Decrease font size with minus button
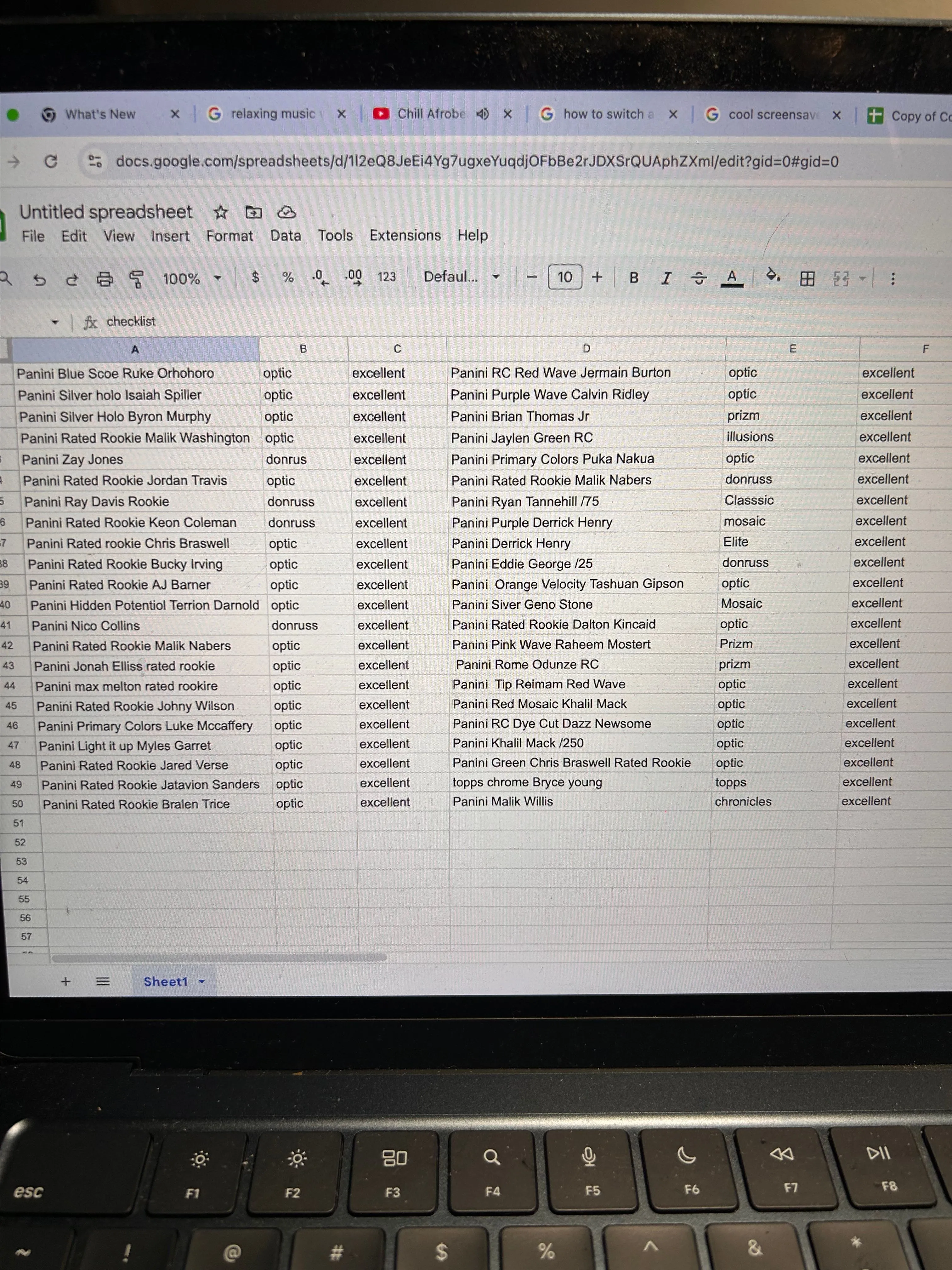Screen dimensions: 952x1270 point(532,277)
